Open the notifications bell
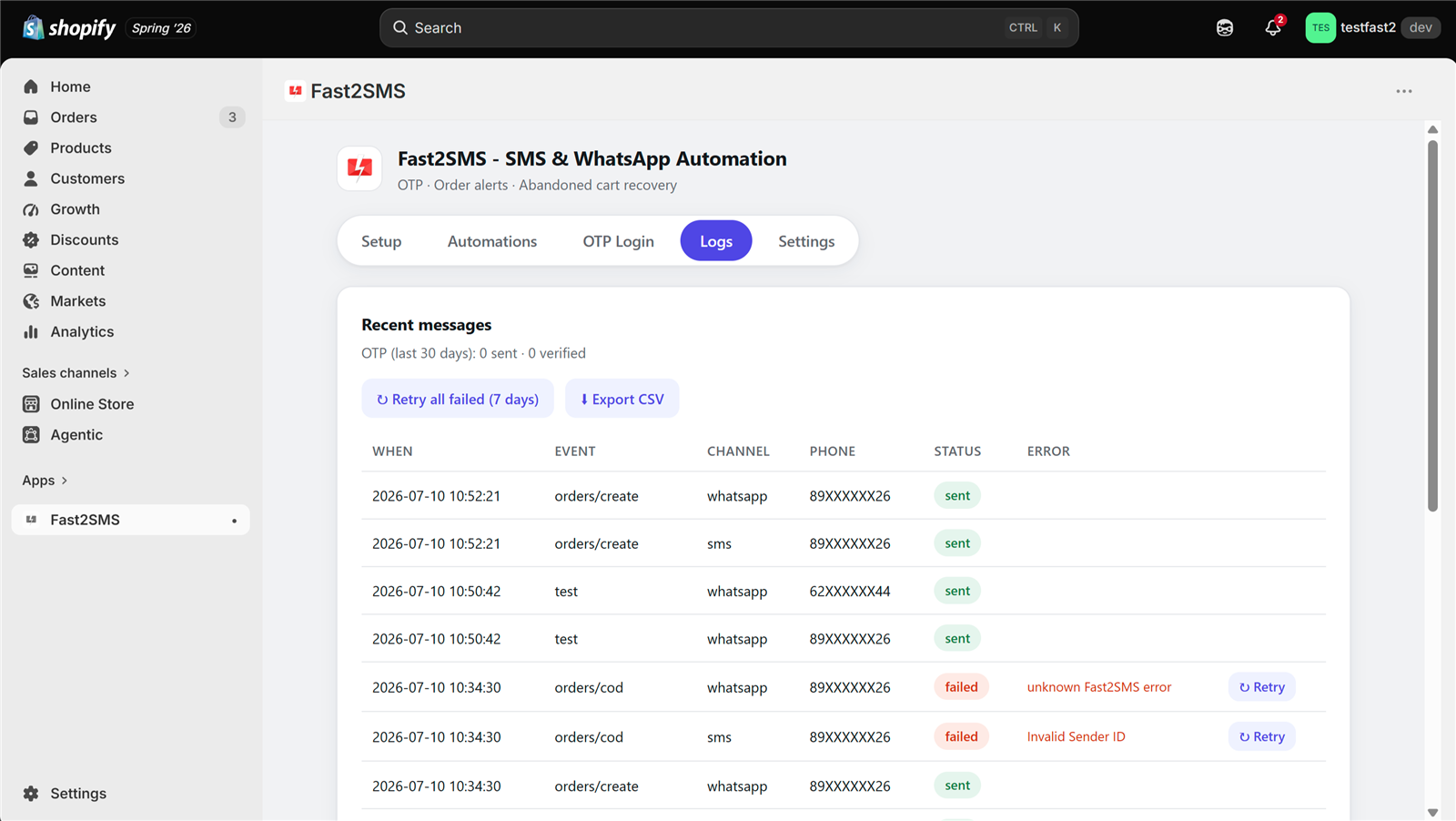The height and width of the screenshot is (821, 1456). (x=1273, y=28)
